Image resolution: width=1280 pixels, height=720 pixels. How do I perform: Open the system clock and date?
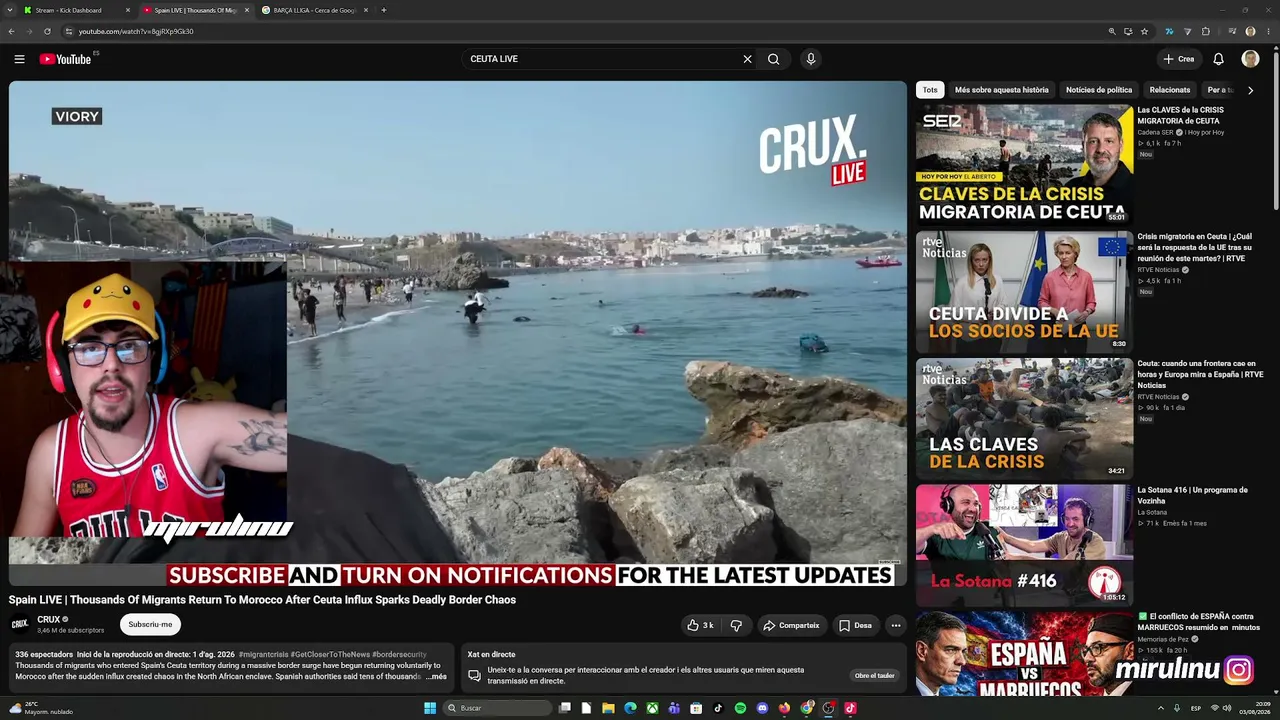1254,708
